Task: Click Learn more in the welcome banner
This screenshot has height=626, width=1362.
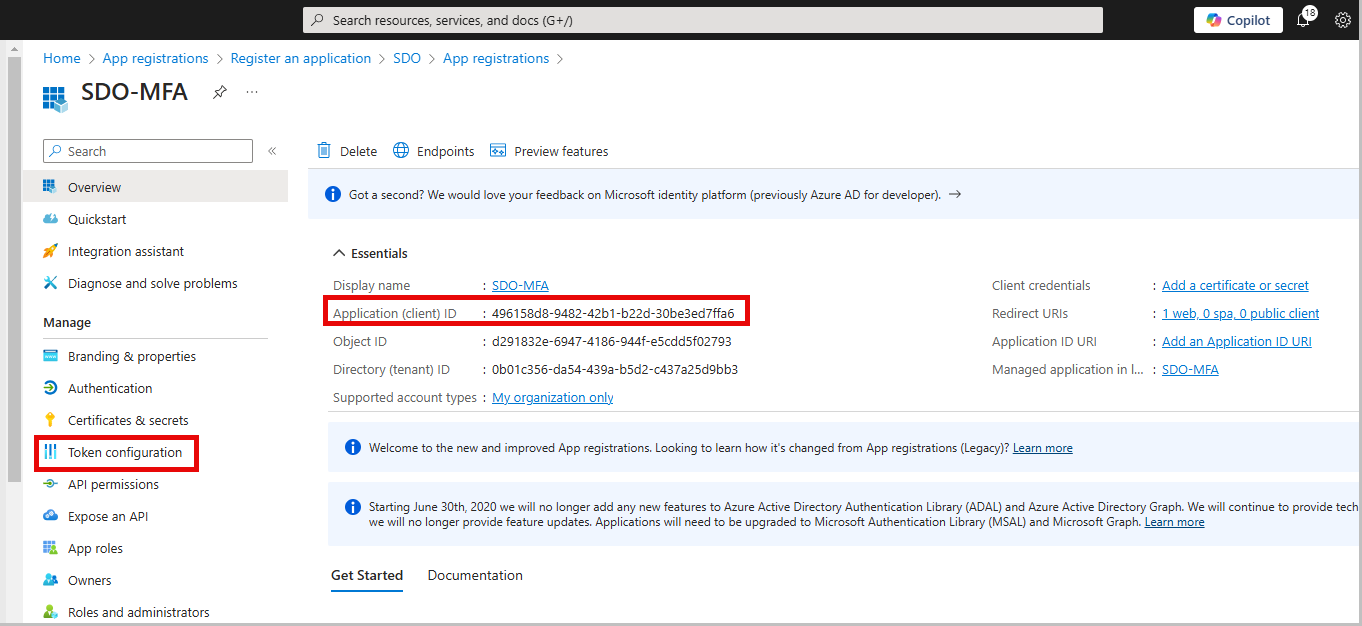Action: (1043, 448)
